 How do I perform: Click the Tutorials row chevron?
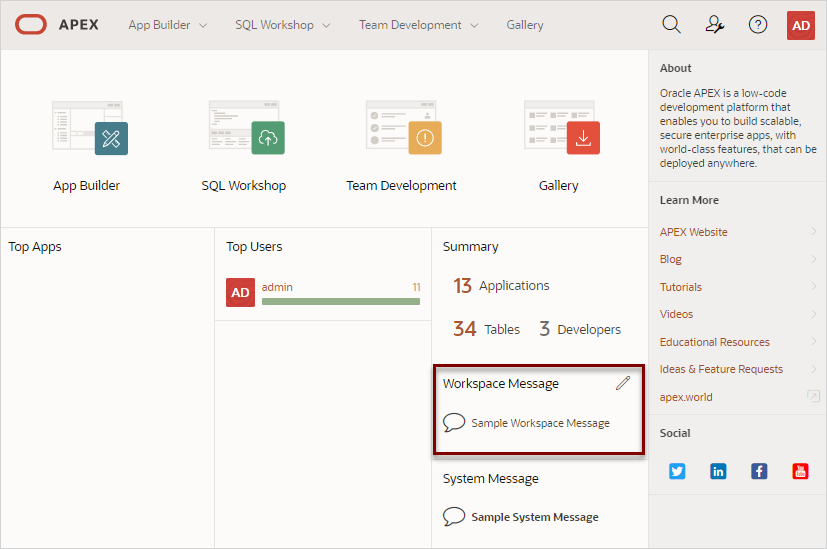coord(814,286)
